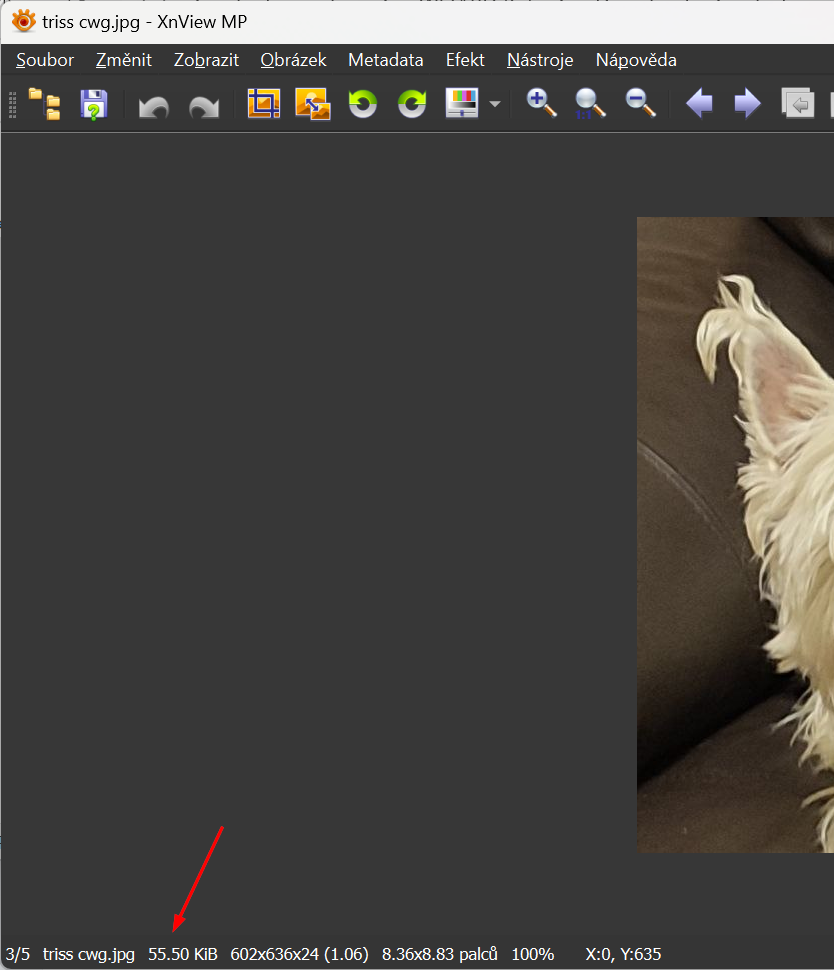834x970 pixels.
Task: Open the file browser icon
Action: (44, 104)
